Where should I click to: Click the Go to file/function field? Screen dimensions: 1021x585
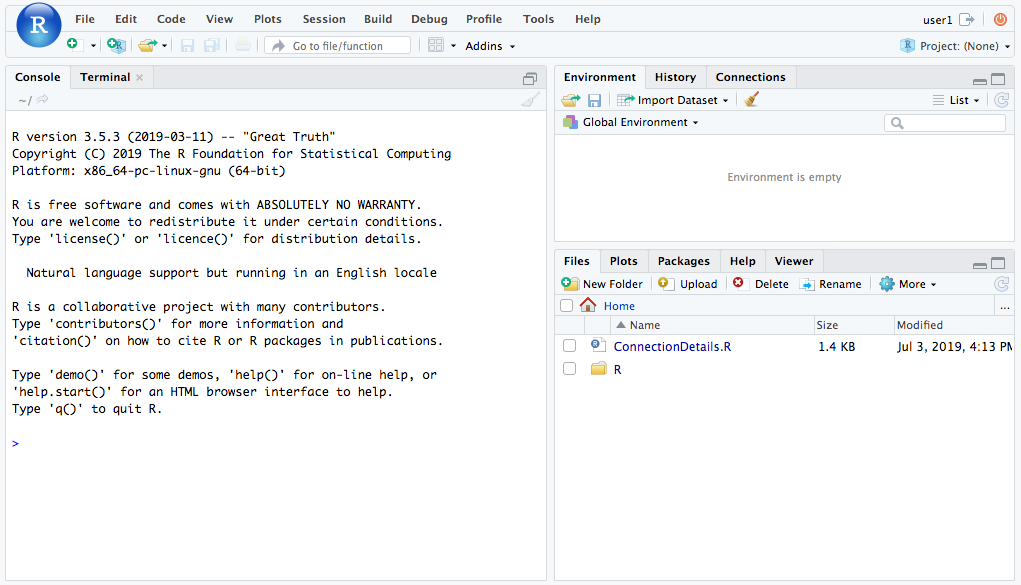(x=338, y=46)
